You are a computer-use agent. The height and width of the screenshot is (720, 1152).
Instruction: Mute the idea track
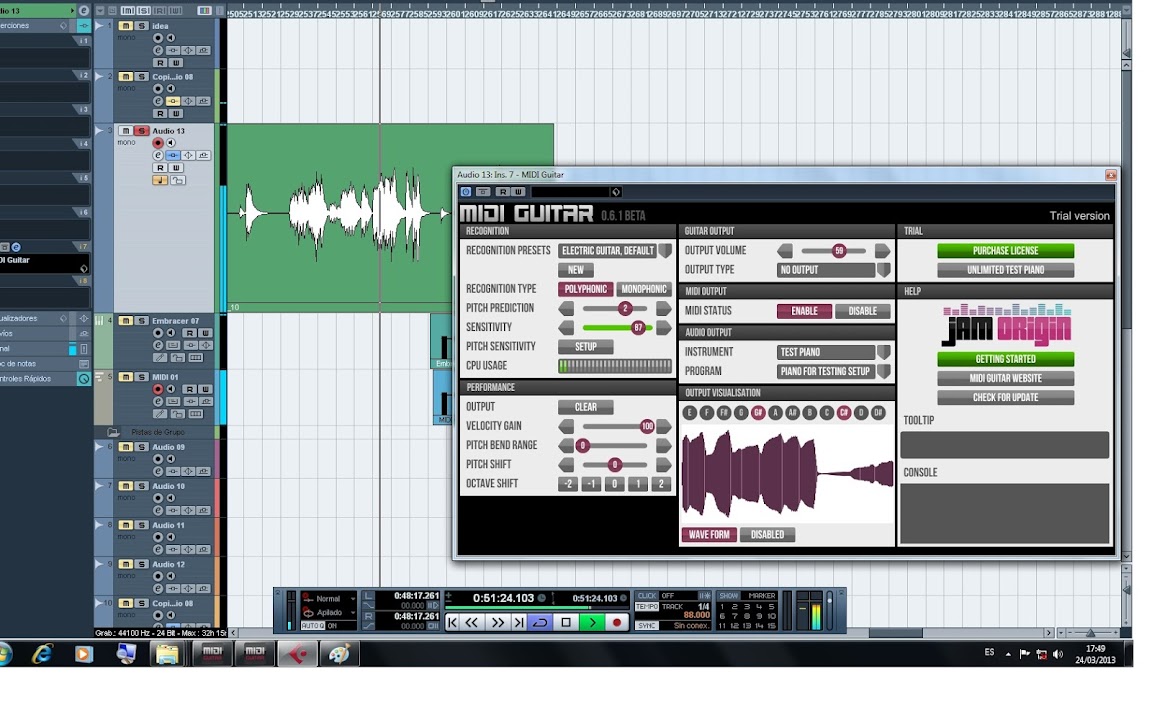[125, 26]
